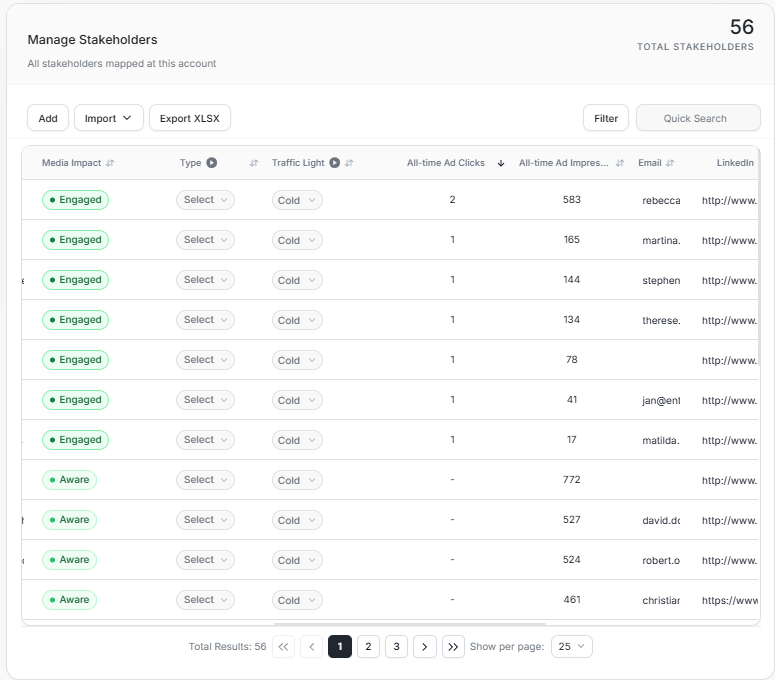Open Traffic Light Cold dropdown in rebecca row

coord(297,200)
